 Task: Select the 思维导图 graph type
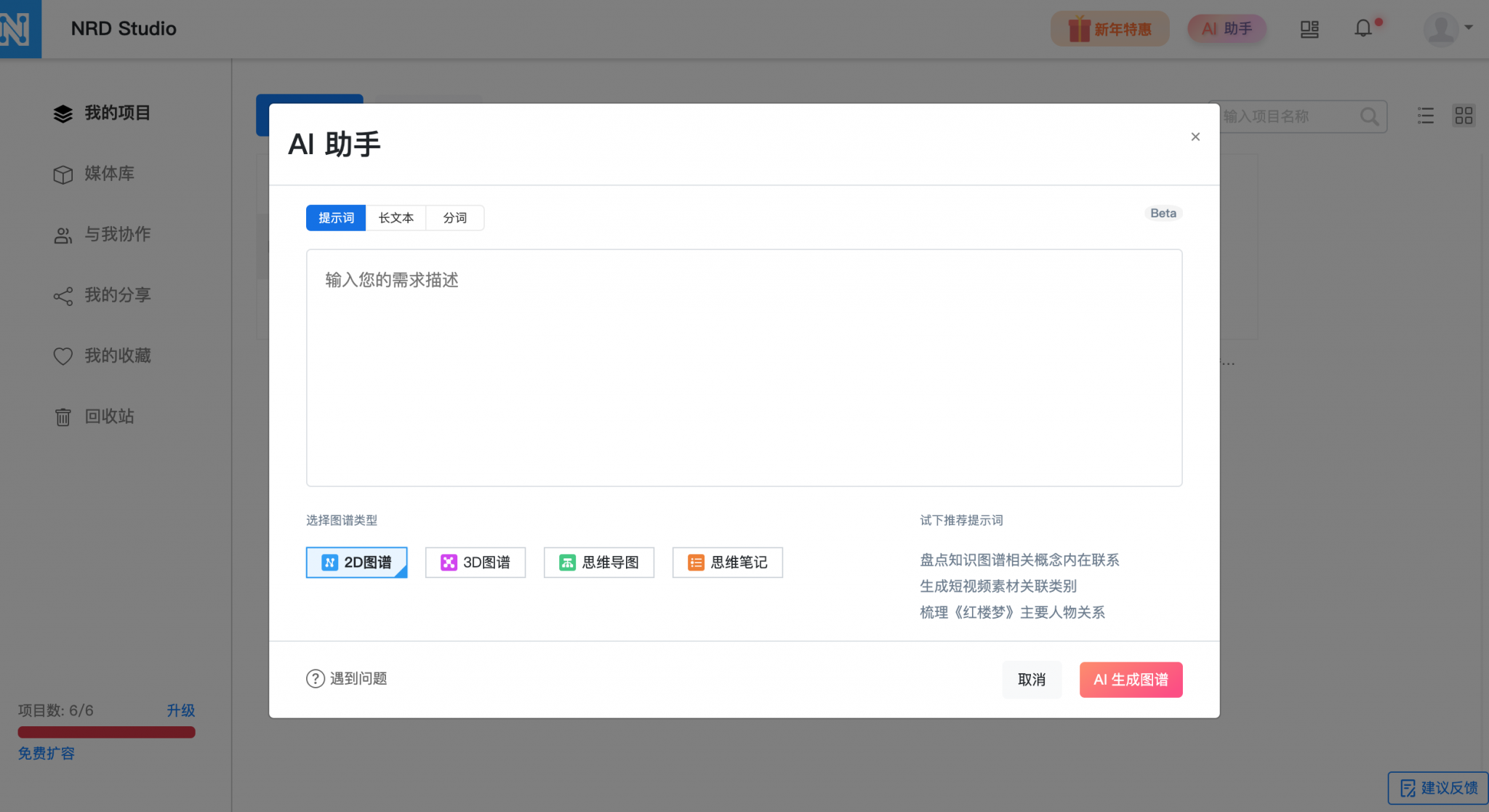(598, 562)
